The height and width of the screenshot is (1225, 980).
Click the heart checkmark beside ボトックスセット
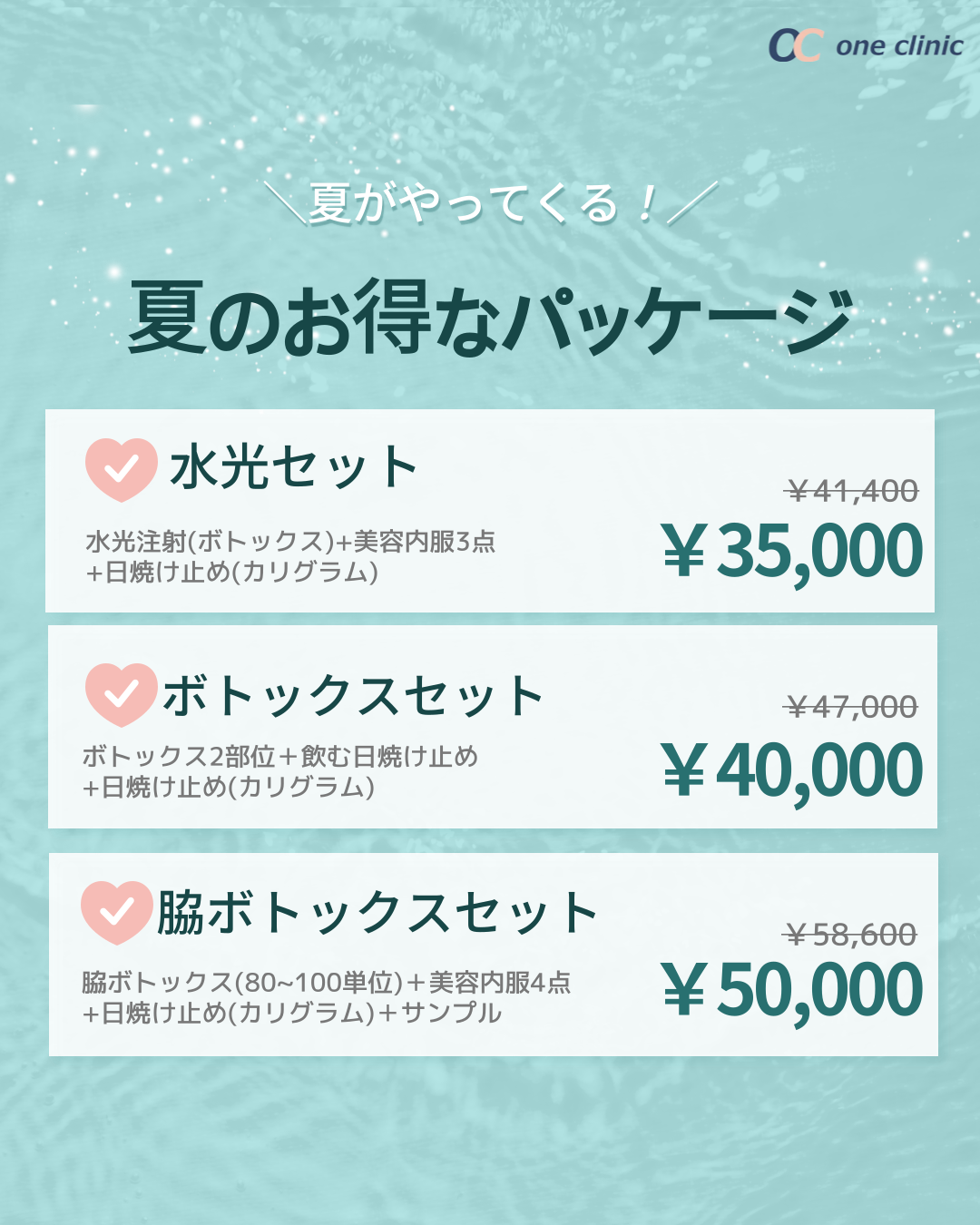(122, 695)
